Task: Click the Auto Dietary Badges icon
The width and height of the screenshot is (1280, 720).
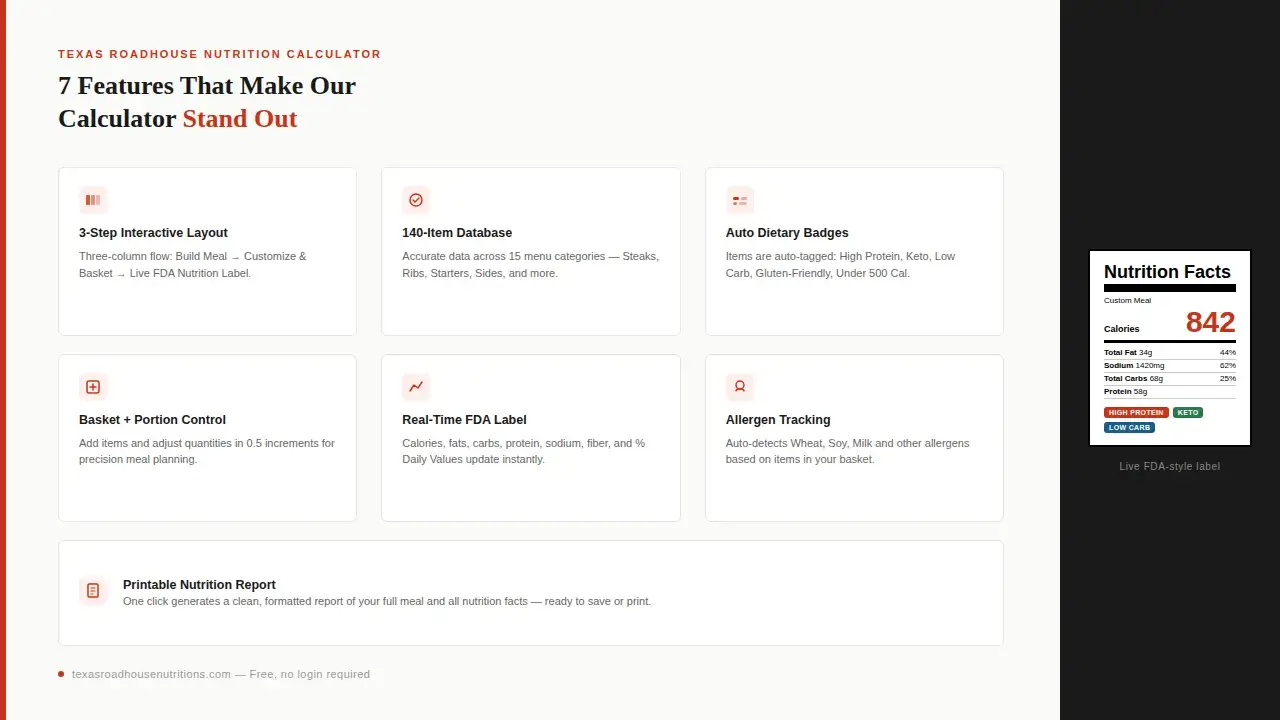Action: pos(740,200)
